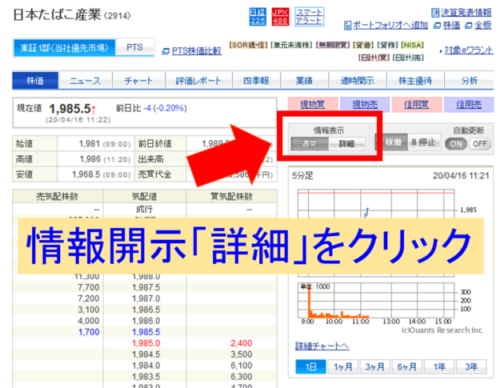This screenshot has height=388, width=500.
Task: Click 現物売 order button
Action: pyautogui.click(x=365, y=104)
